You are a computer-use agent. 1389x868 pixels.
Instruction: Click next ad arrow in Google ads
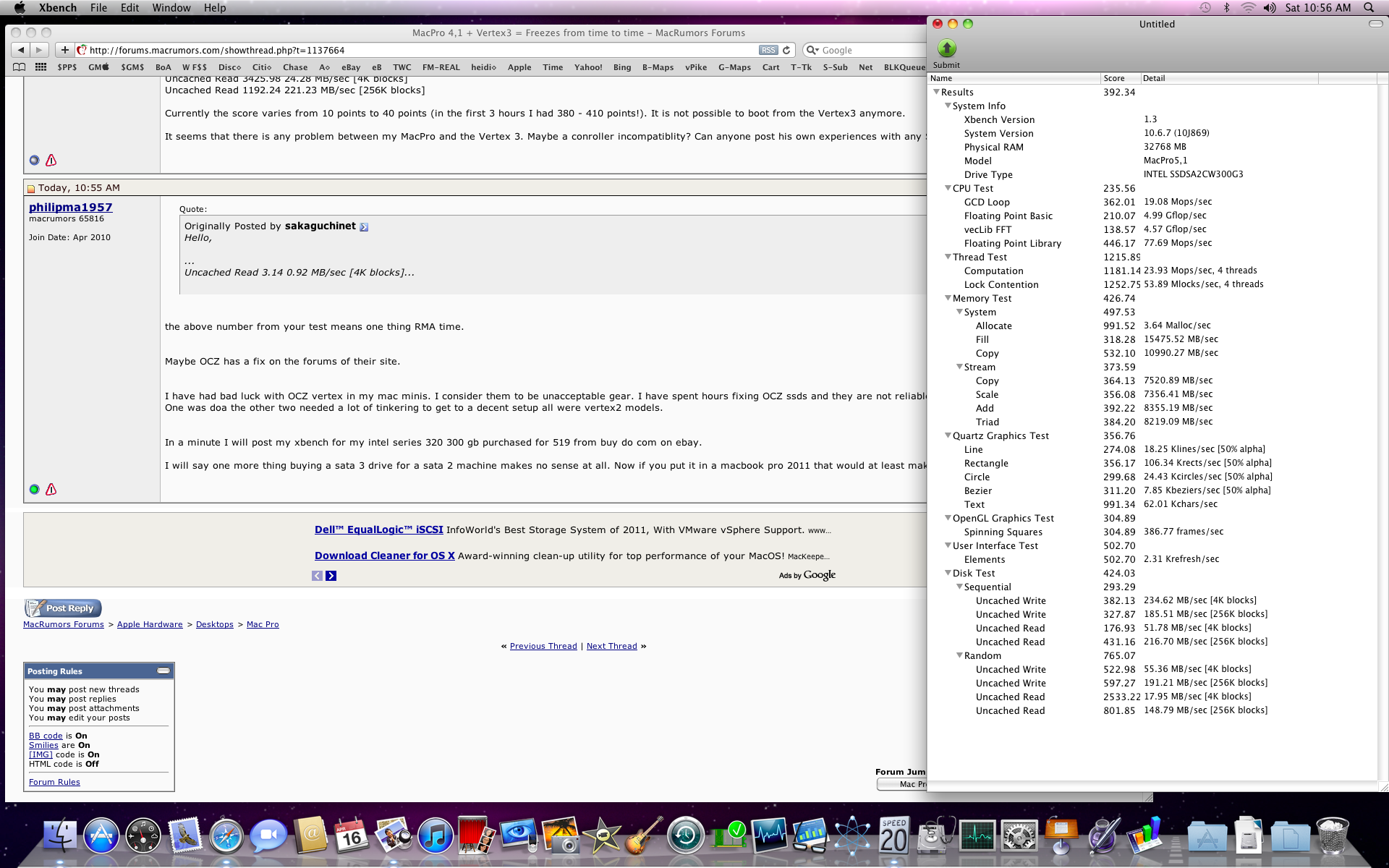pos(331,576)
